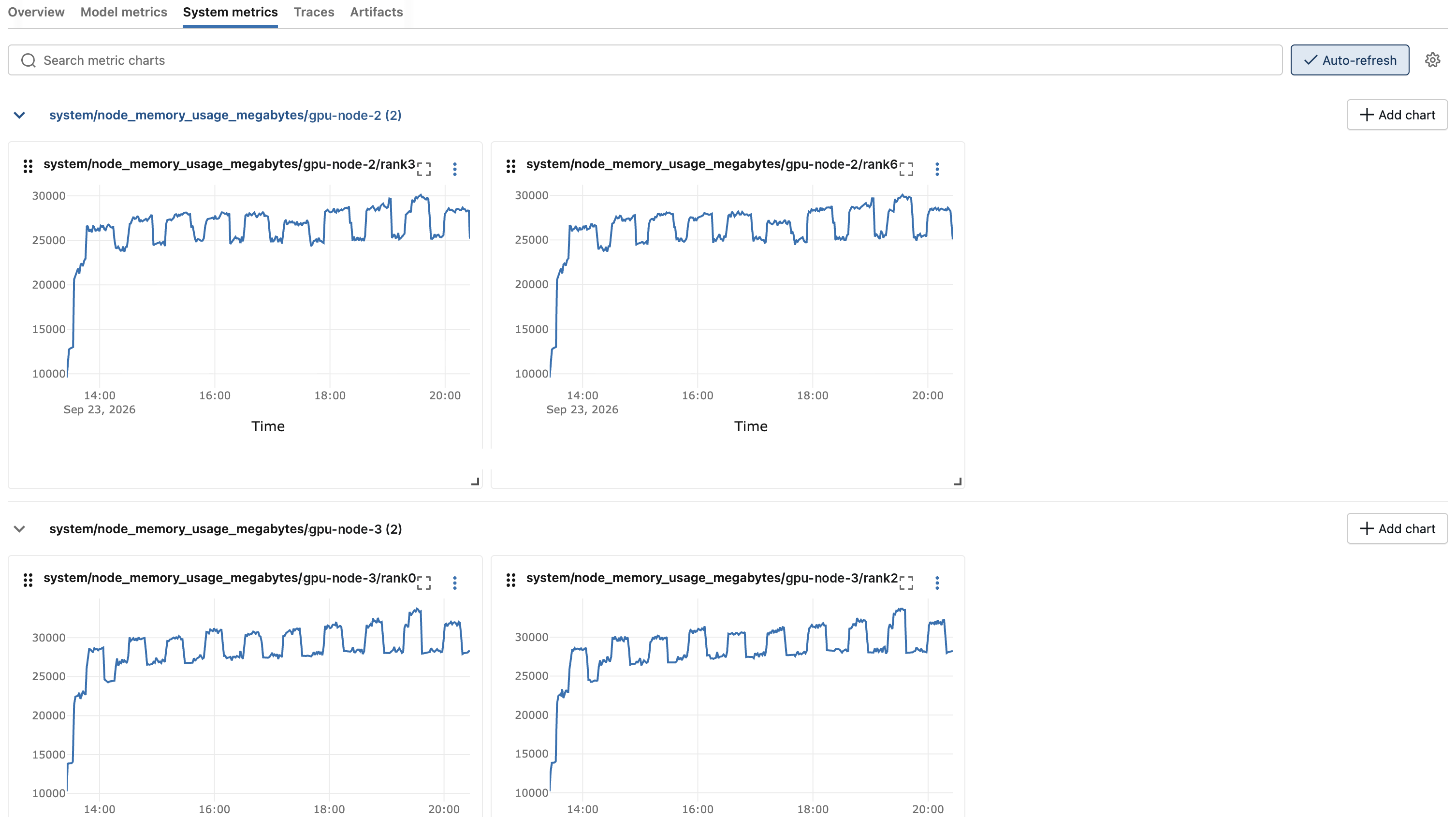Click the gpu-node-2 (2) section title

(x=226, y=116)
